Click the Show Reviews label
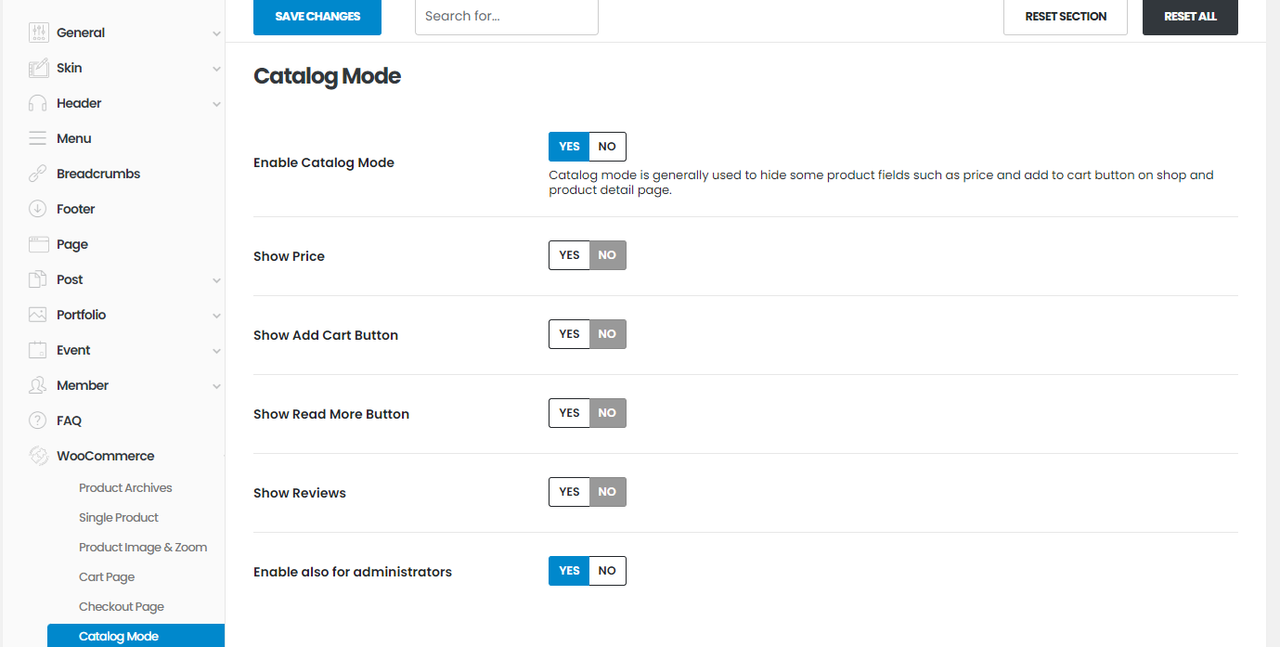The image size is (1280, 647). pos(300,493)
